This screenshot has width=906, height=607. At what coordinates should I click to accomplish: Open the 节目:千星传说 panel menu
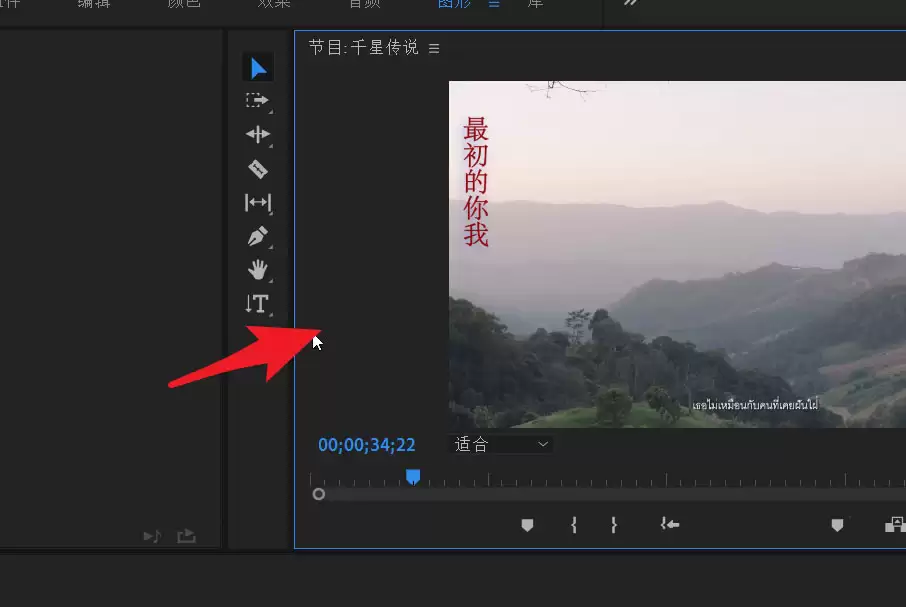tap(434, 49)
